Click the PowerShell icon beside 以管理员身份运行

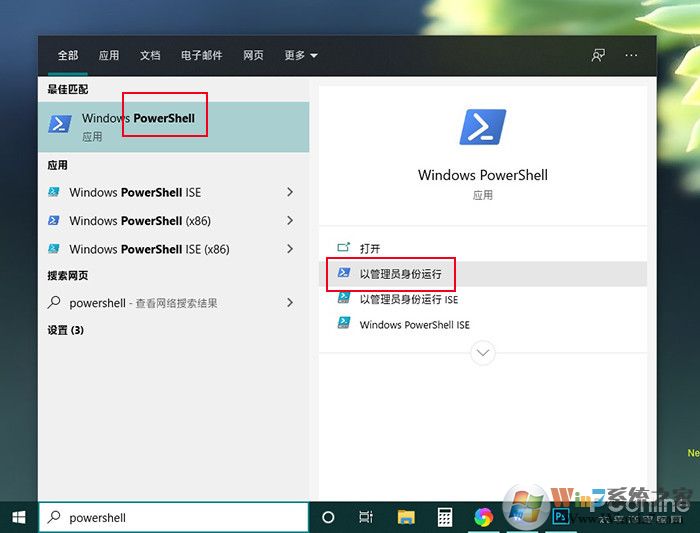click(344, 272)
